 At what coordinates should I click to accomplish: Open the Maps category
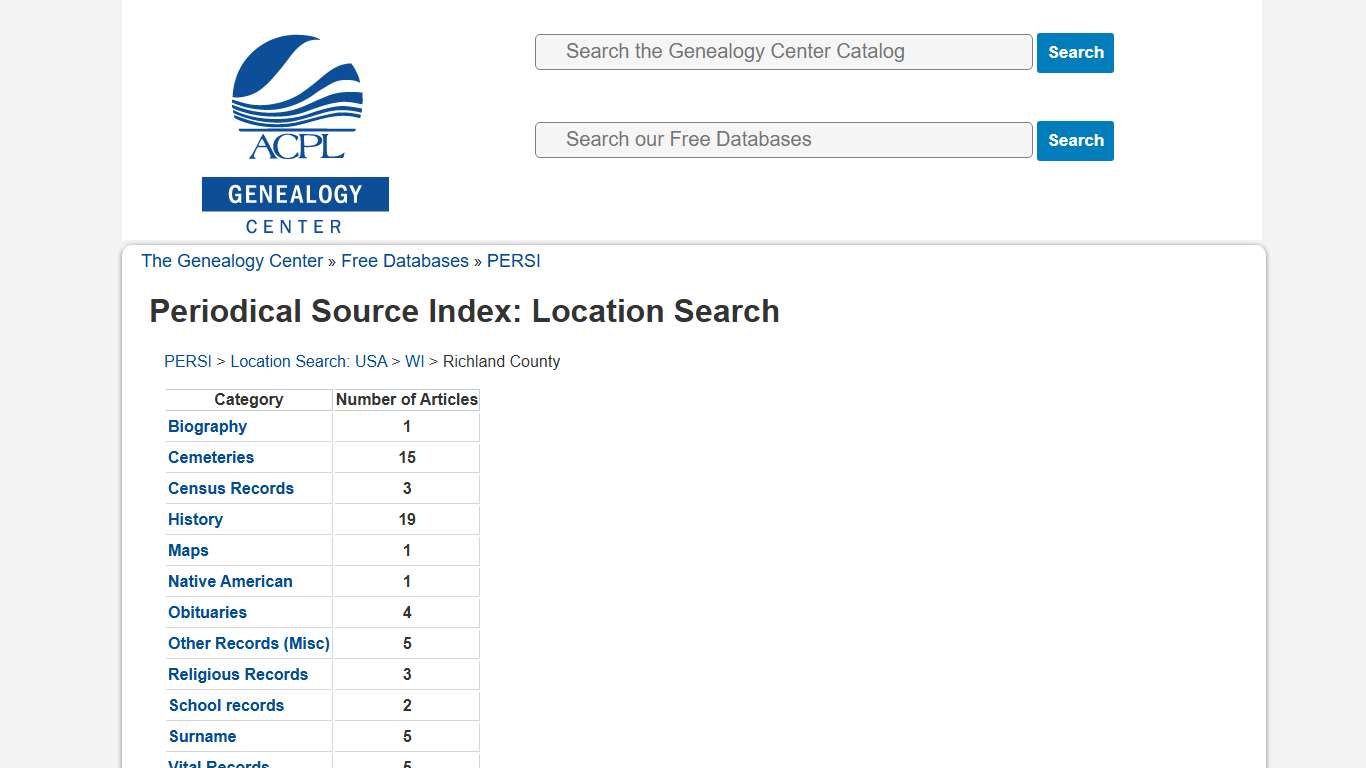pos(188,550)
